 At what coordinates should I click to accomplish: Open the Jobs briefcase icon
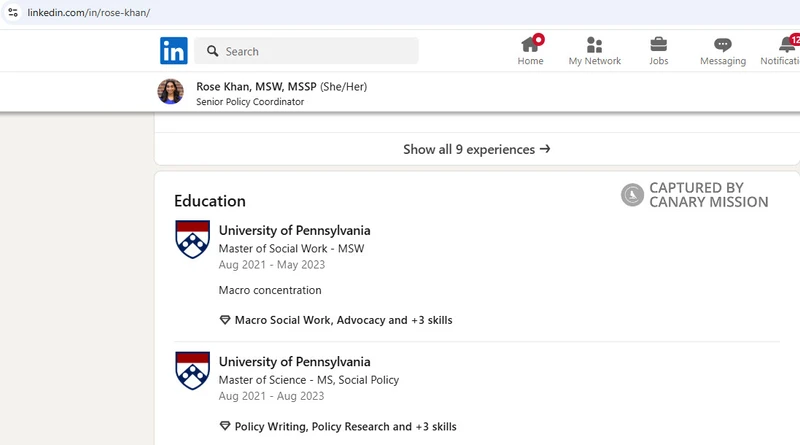(658, 44)
